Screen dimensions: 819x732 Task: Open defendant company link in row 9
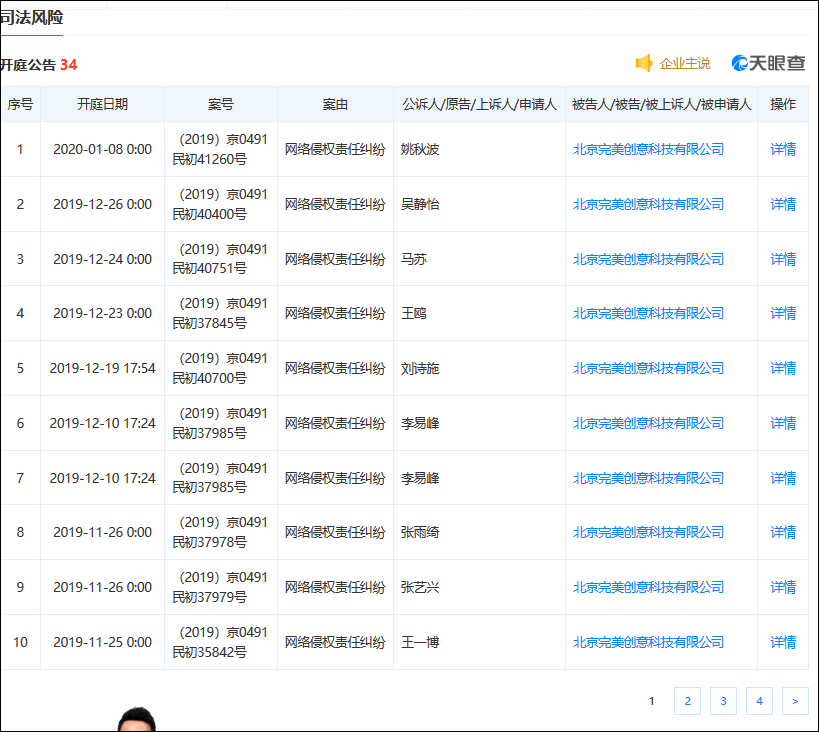648,587
